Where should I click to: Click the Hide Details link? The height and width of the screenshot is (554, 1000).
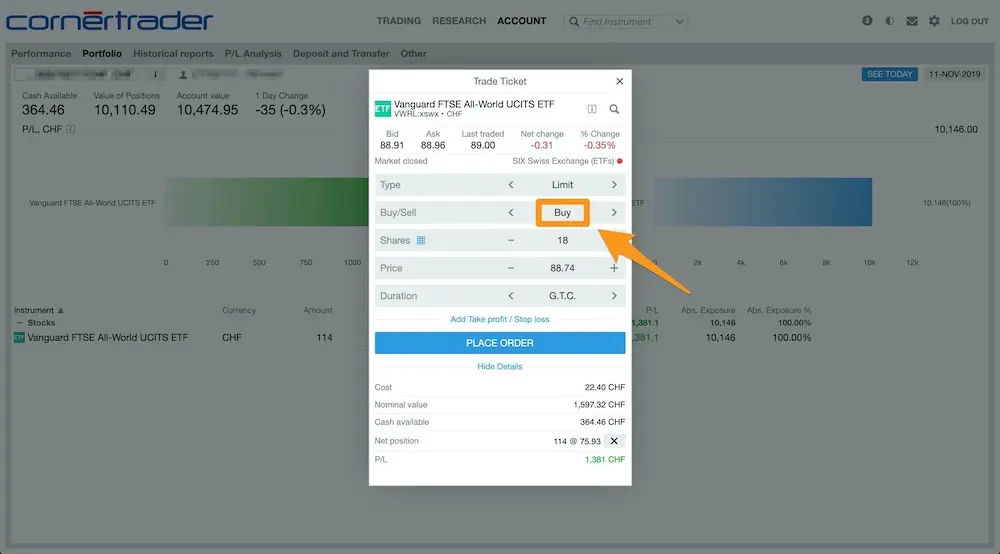pos(499,367)
